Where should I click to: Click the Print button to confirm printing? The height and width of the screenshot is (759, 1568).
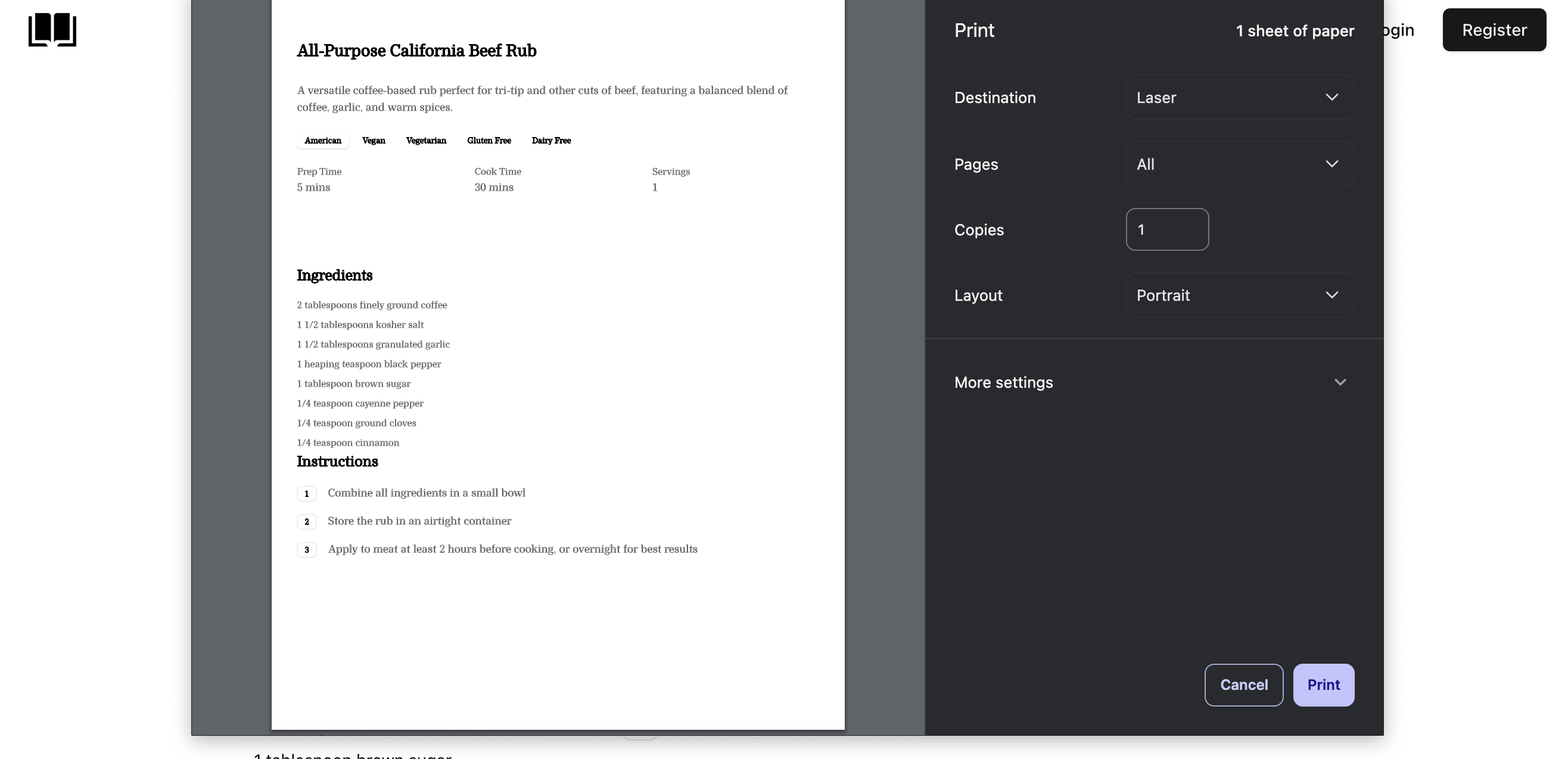1324,684
